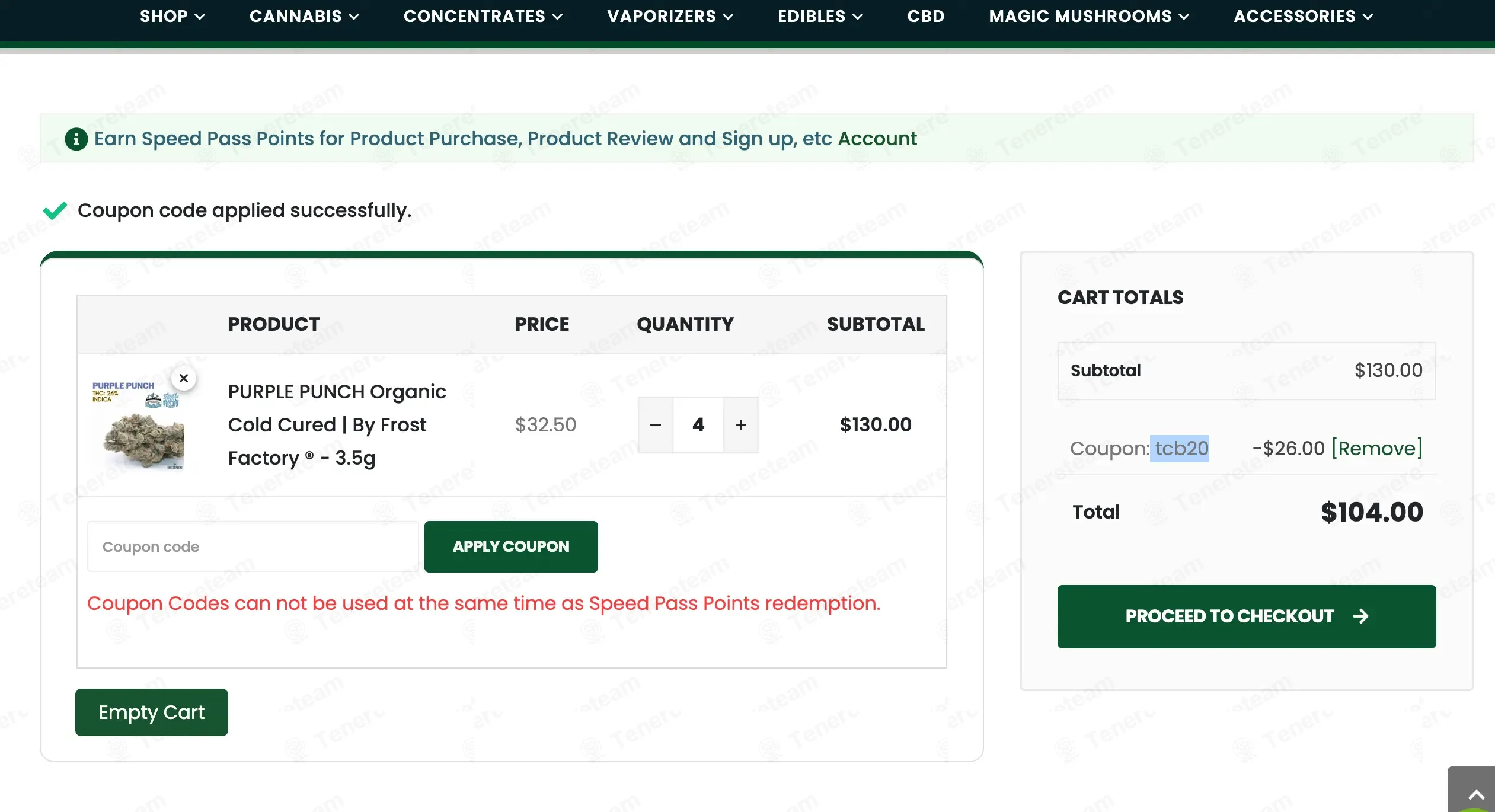Screen dimensions: 1495x812
Task: Click the green info icon in banner
Action: [x=76, y=139]
